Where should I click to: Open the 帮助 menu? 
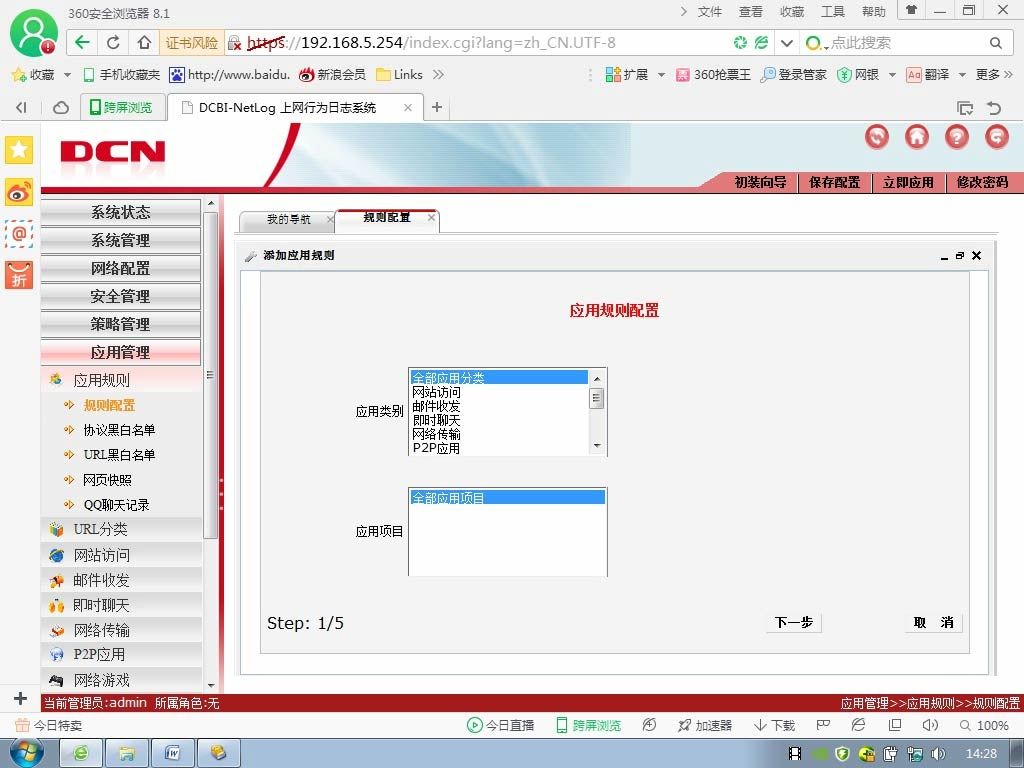[x=874, y=12]
